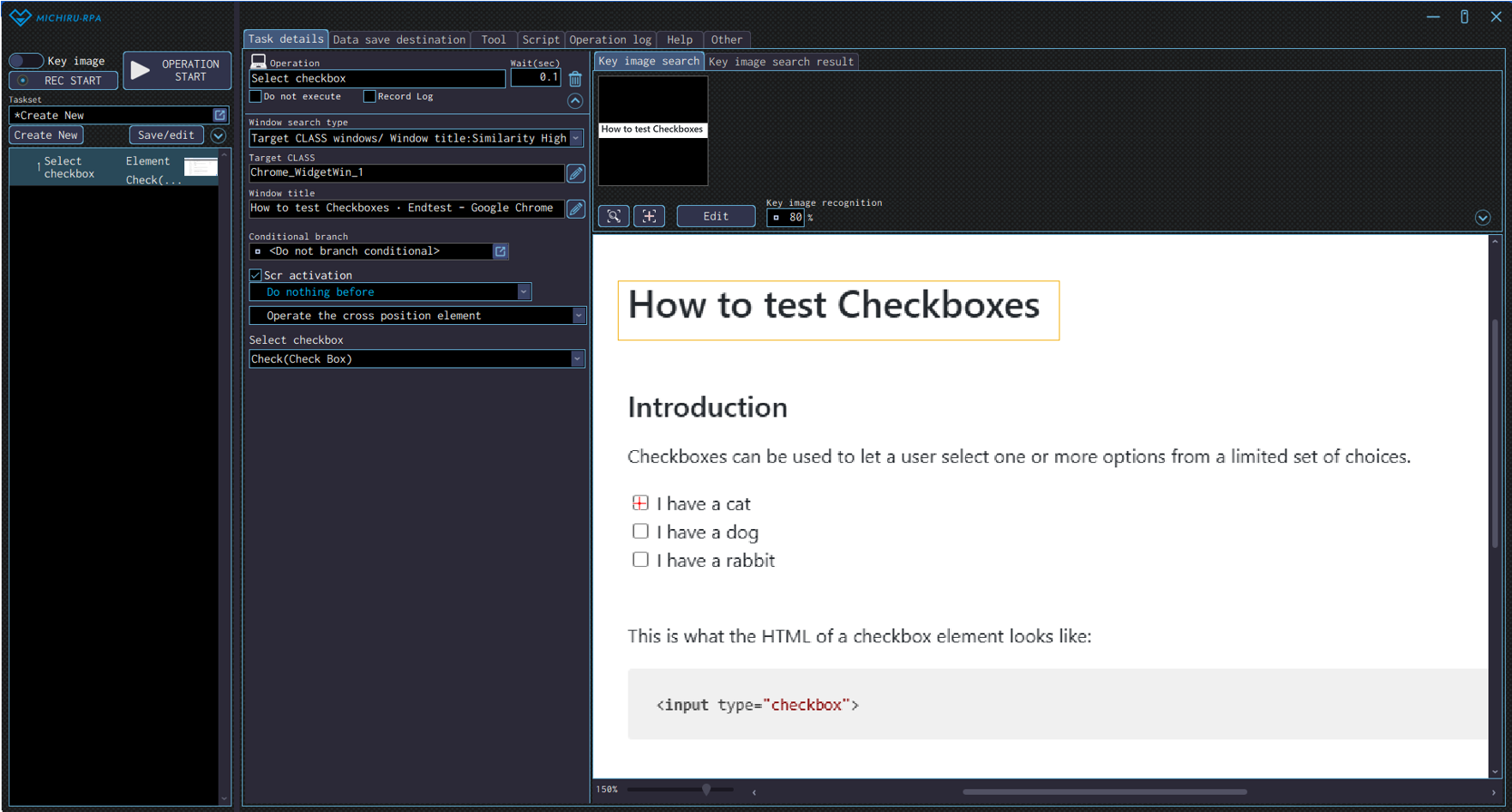Open the Key image search result tab
This screenshot has height=812, width=1512.
pyautogui.click(x=781, y=62)
